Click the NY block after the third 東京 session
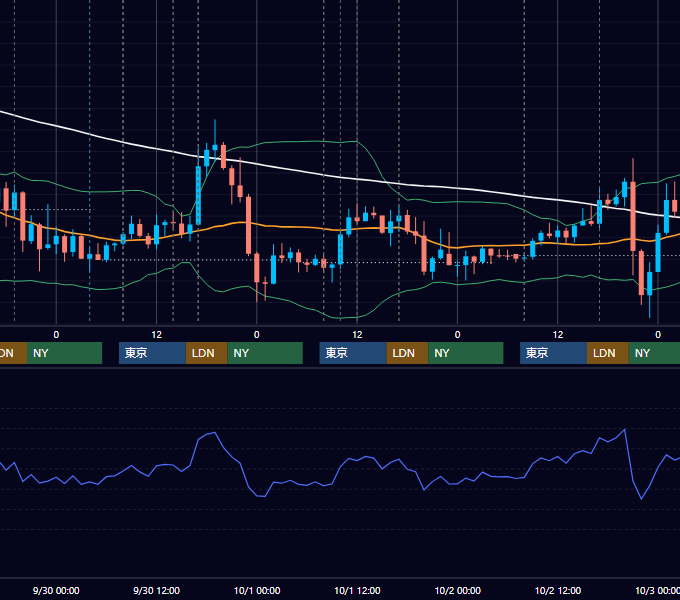Image resolution: width=680 pixels, height=600 pixels. [654, 353]
